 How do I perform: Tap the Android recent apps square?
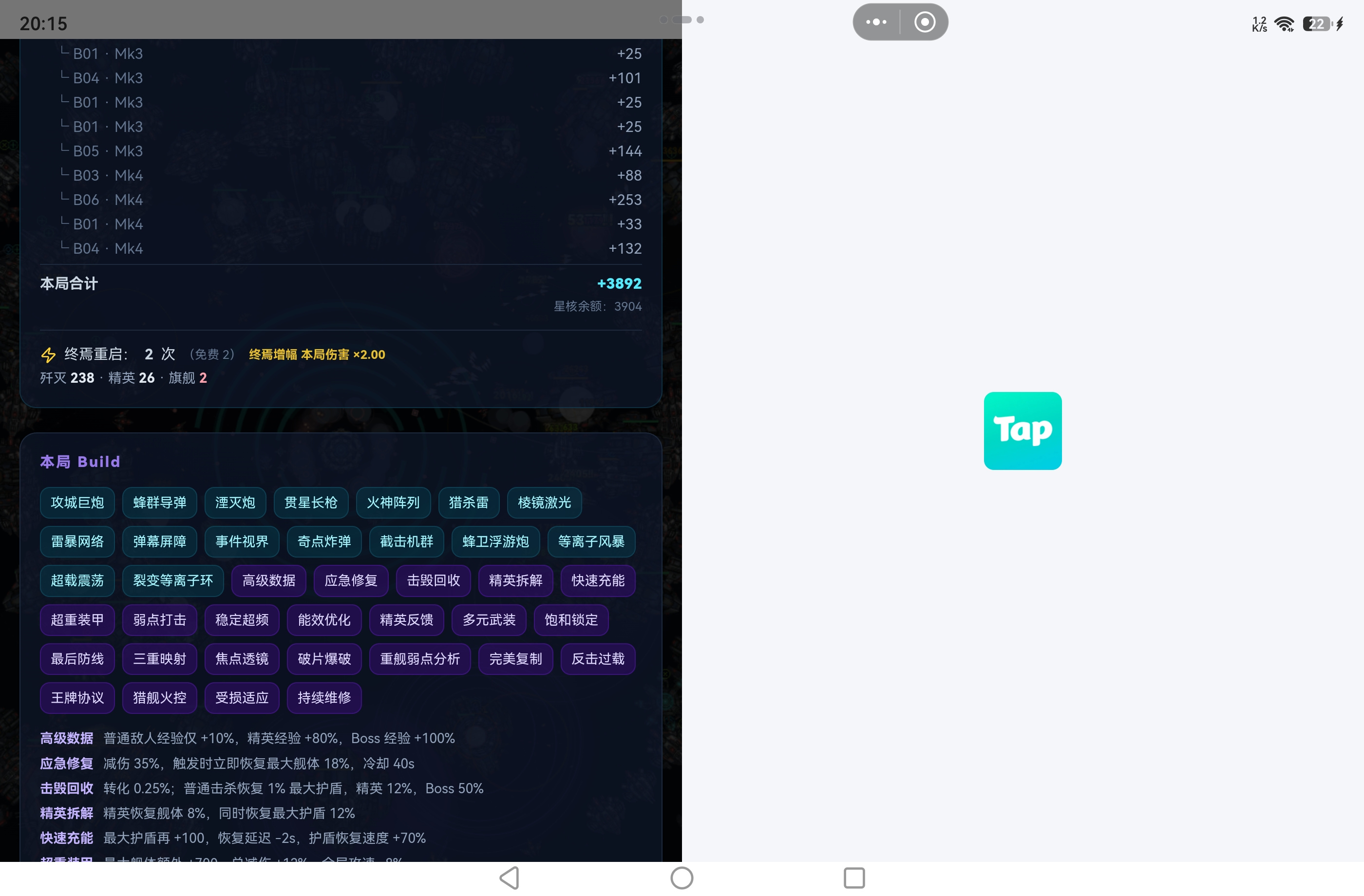tap(854, 877)
